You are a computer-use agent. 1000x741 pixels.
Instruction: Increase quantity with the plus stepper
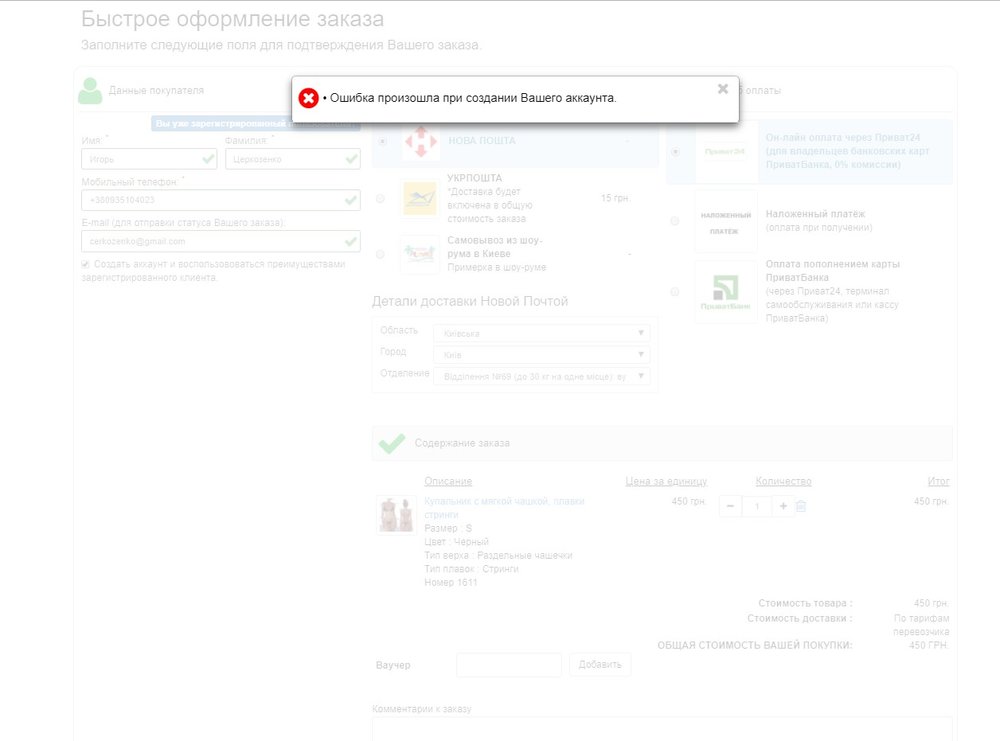[782, 506]
